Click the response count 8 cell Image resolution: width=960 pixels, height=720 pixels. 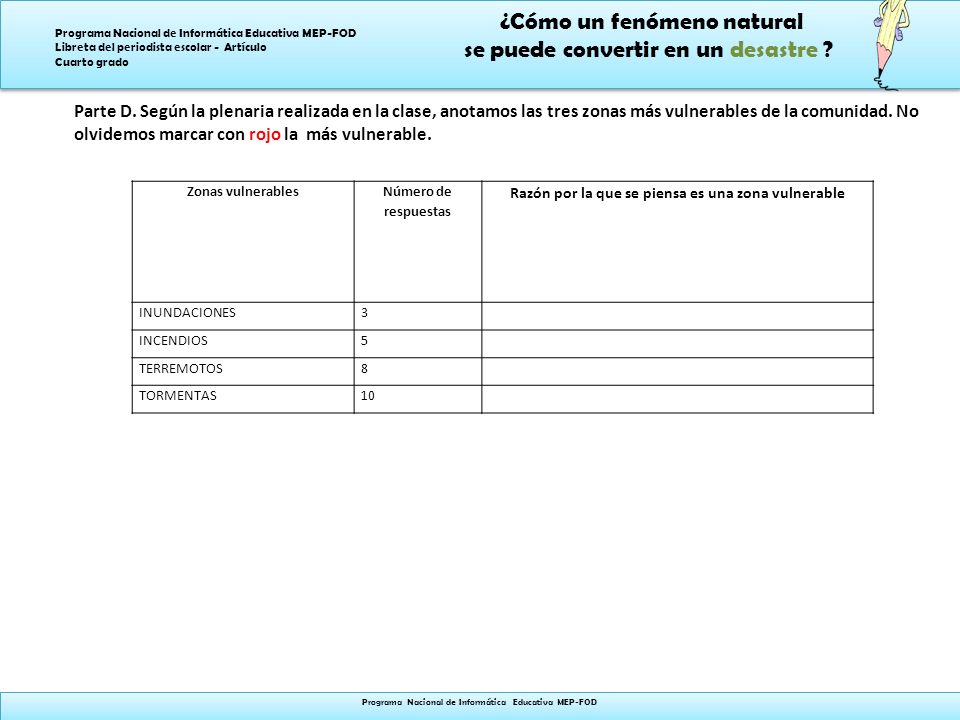[418, 371]
